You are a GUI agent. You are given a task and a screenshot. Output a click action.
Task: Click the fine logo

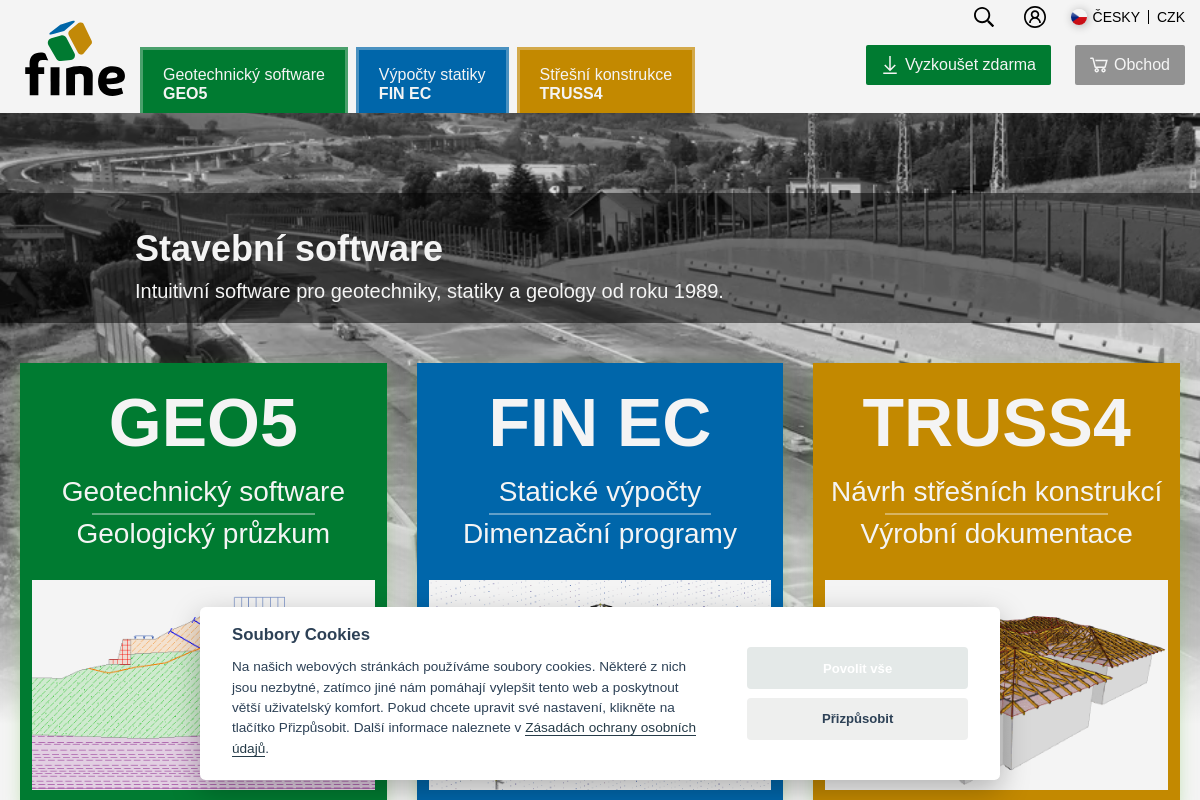(75, 58)
